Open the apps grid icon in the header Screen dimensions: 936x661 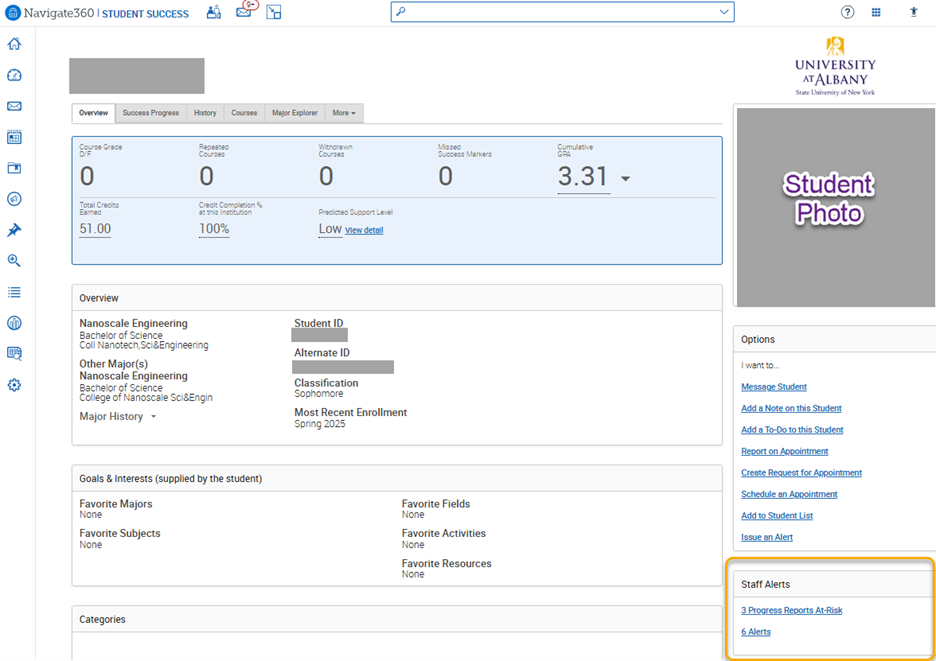(876, 12)
